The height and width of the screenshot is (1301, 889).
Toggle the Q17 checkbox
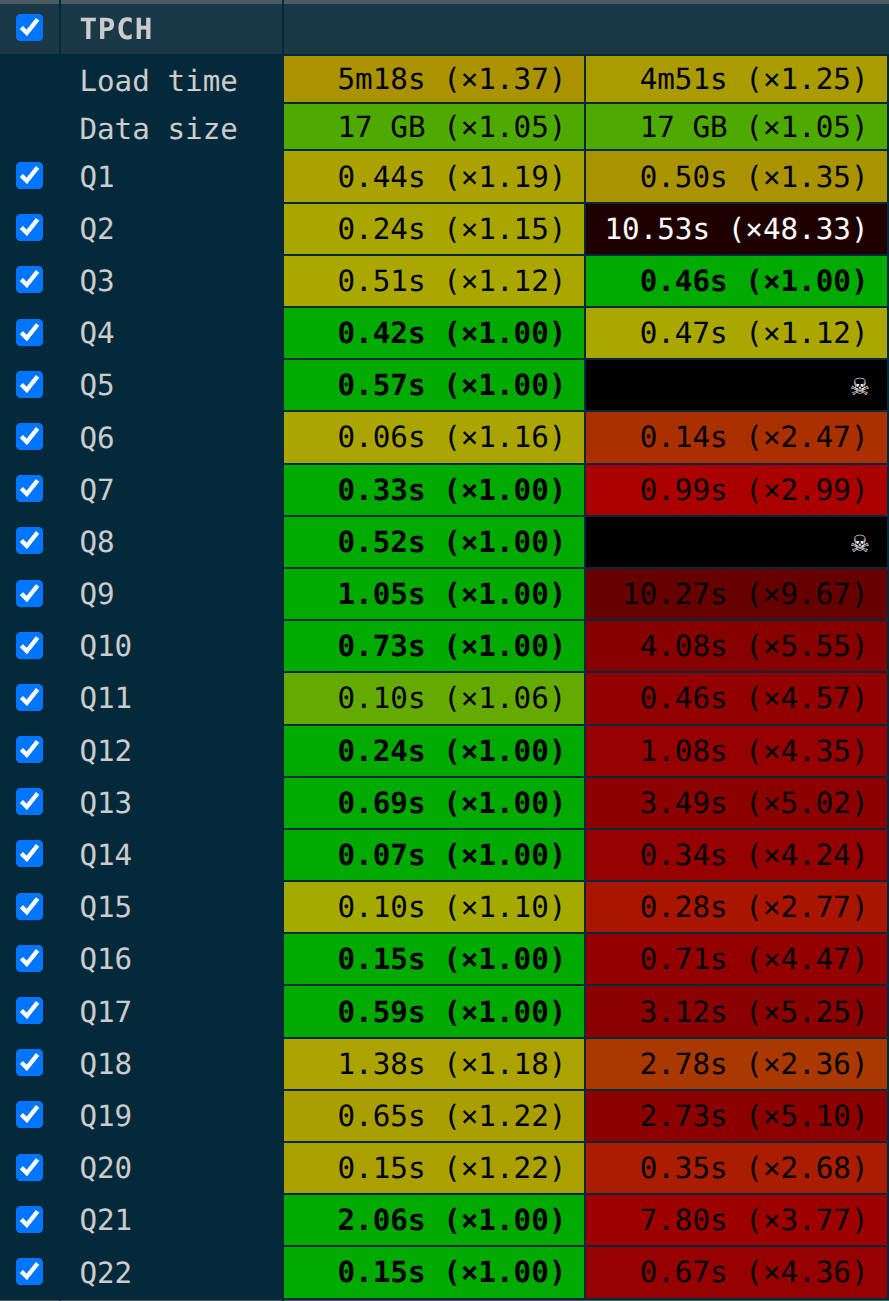(x=30, y=1010)
